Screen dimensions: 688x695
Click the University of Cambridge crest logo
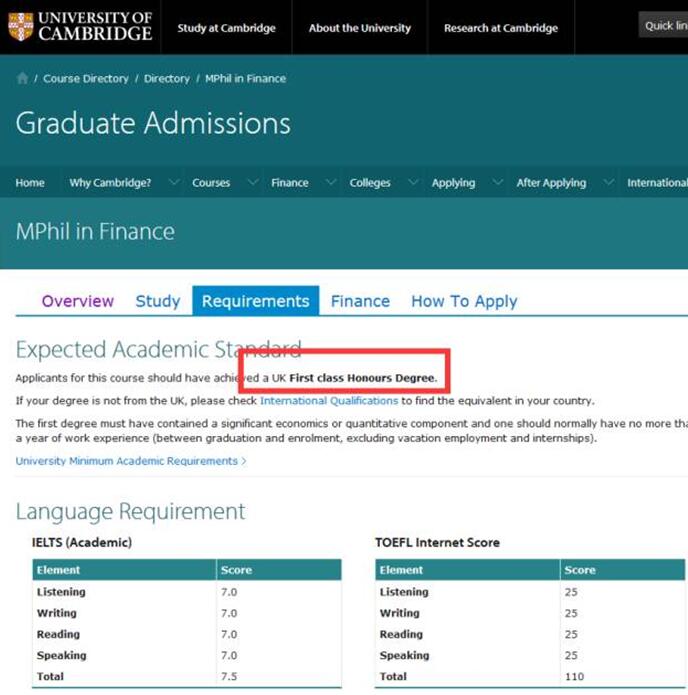[20, 27]
